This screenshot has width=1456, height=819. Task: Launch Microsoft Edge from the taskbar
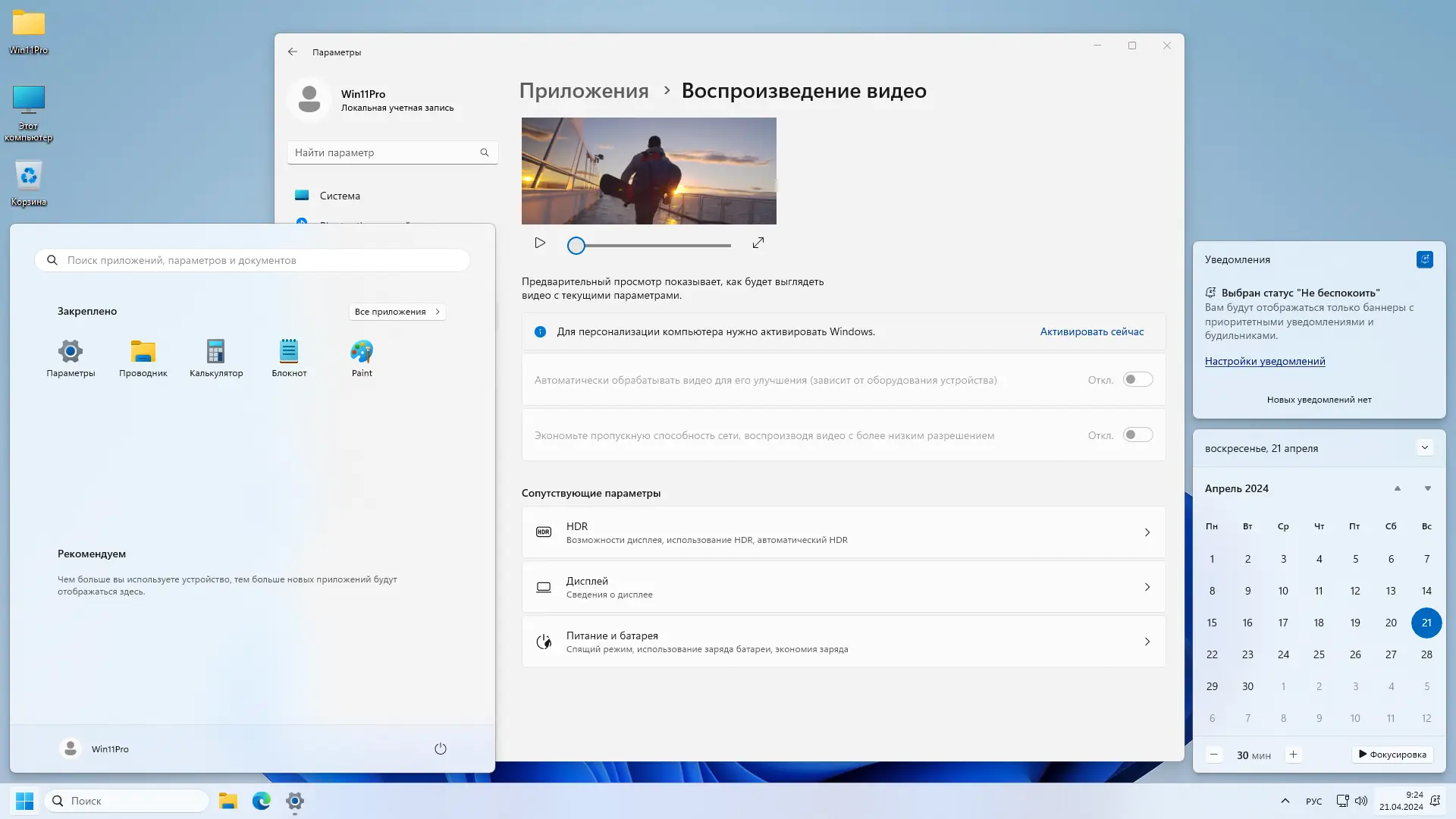(261, 800)
